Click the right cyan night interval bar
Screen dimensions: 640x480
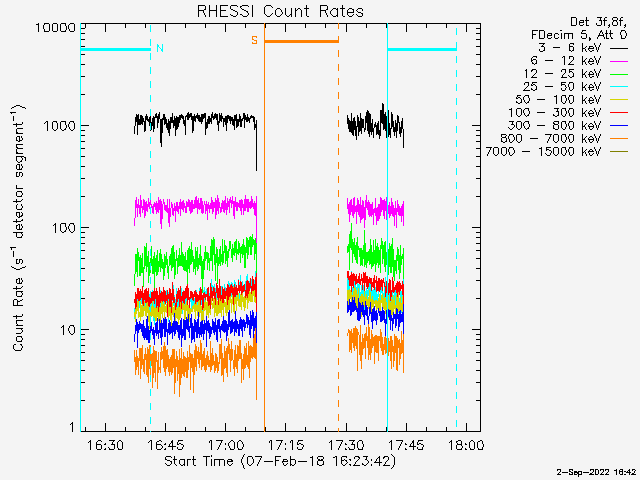coord(422,49)
